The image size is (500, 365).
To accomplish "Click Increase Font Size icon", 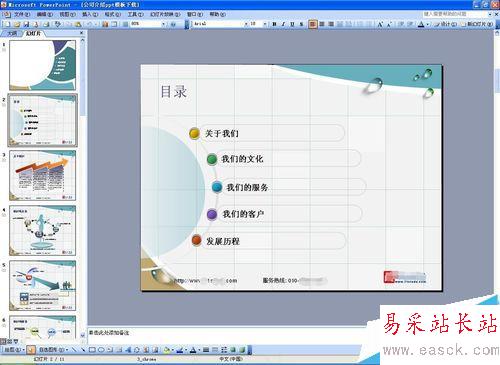I will pos(380,24).
